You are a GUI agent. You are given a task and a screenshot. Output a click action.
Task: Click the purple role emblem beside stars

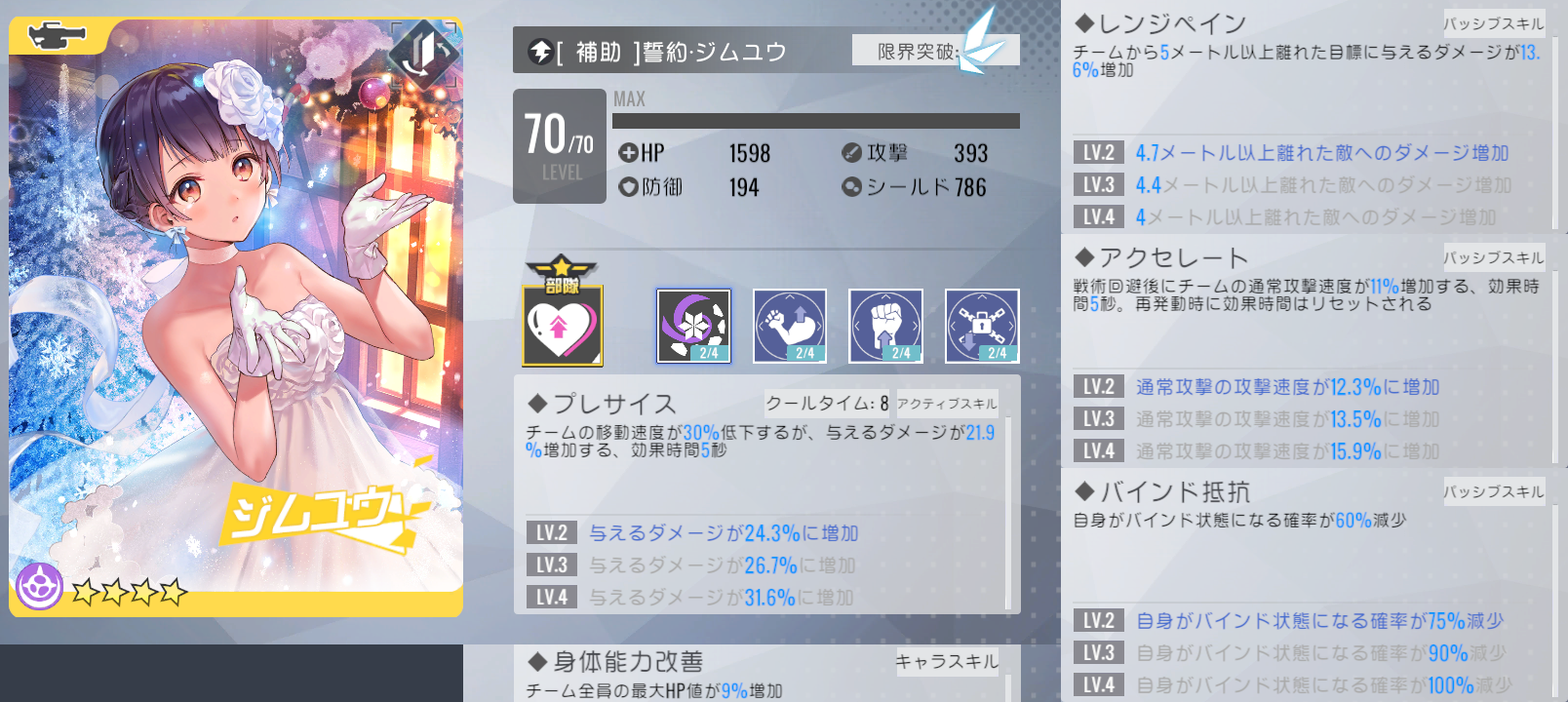coord(39,586)
